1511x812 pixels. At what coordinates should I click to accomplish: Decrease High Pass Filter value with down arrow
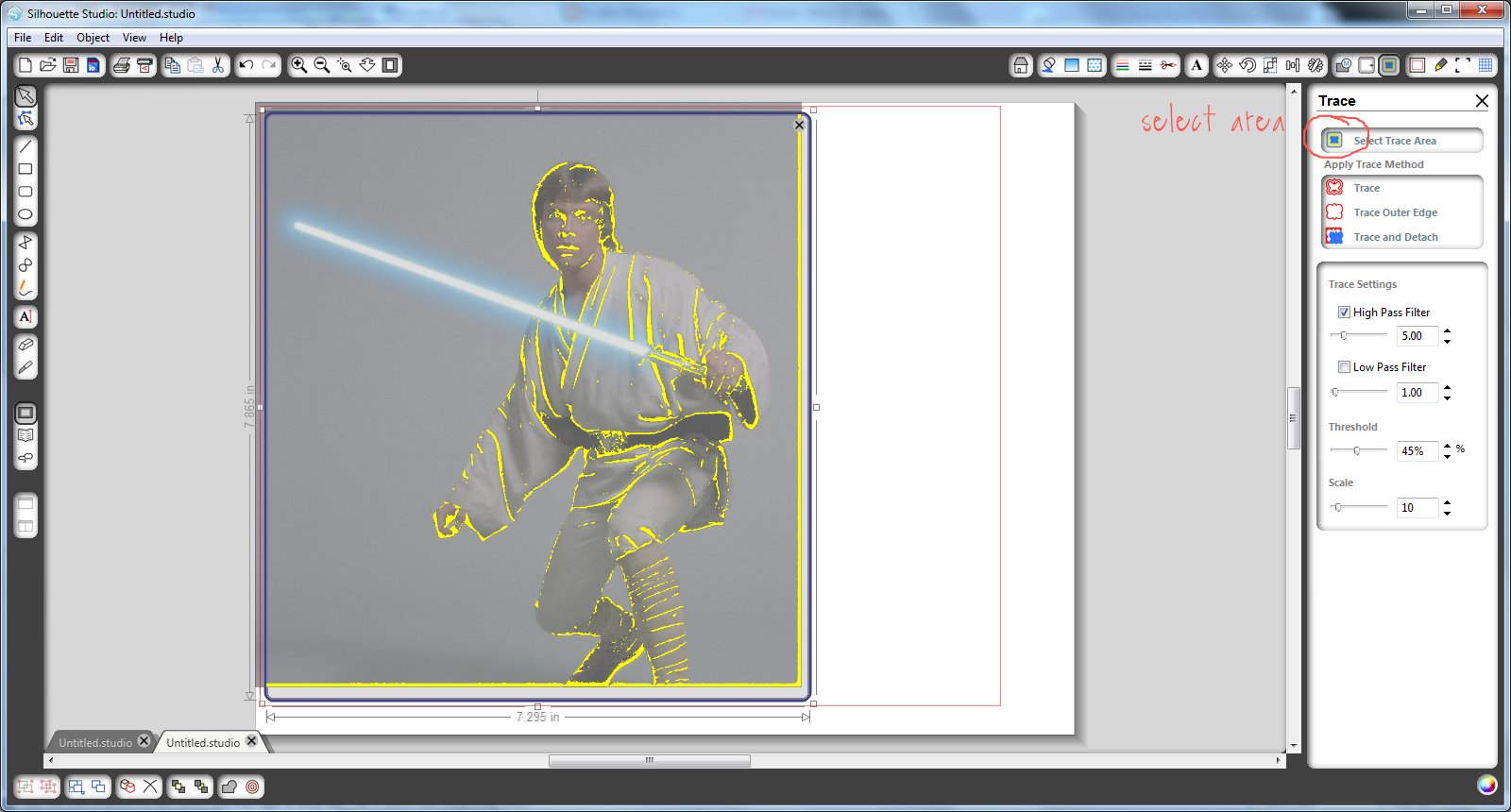point(1447,341)
